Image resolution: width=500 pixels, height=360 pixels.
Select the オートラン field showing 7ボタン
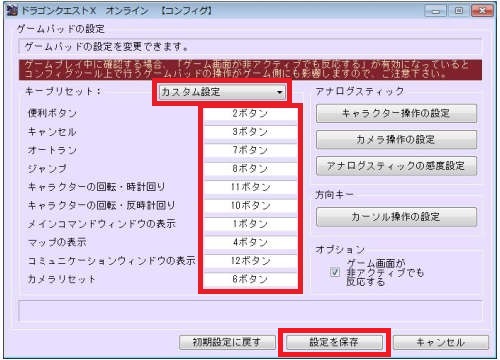pos(250,150)
